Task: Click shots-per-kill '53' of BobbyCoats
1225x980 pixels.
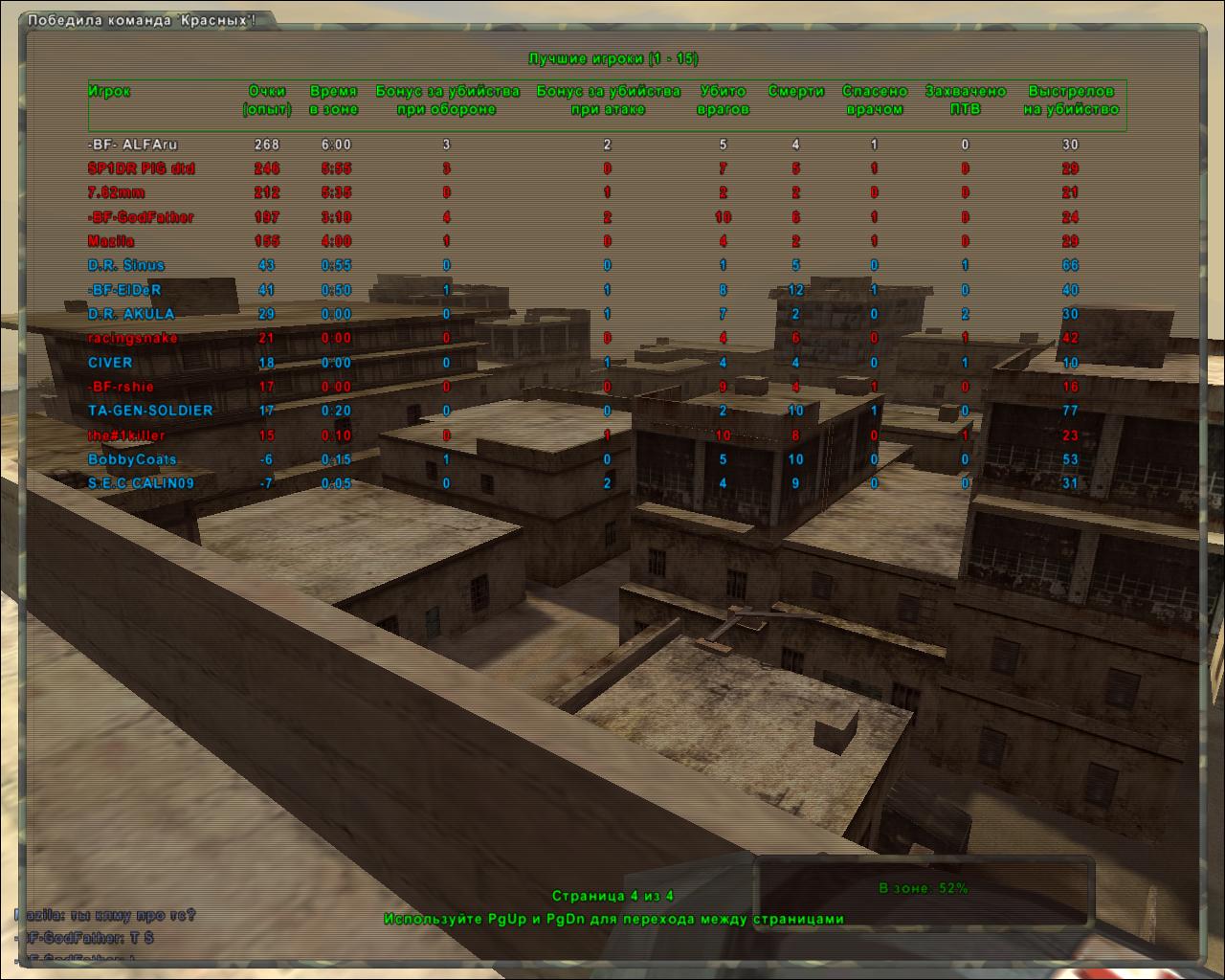Action: tap(1070, 459)
